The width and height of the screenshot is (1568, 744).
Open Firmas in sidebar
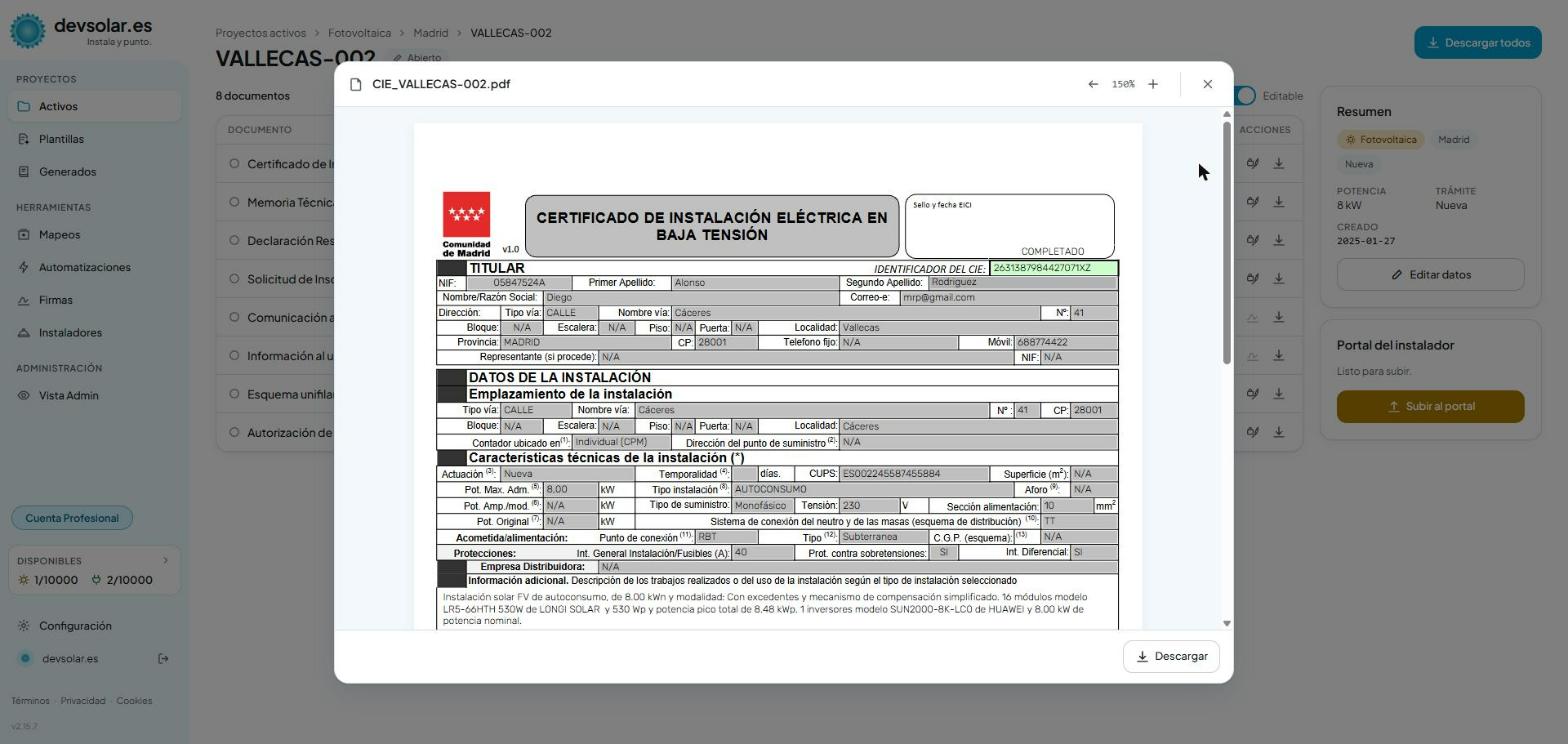tap(94, 300)
